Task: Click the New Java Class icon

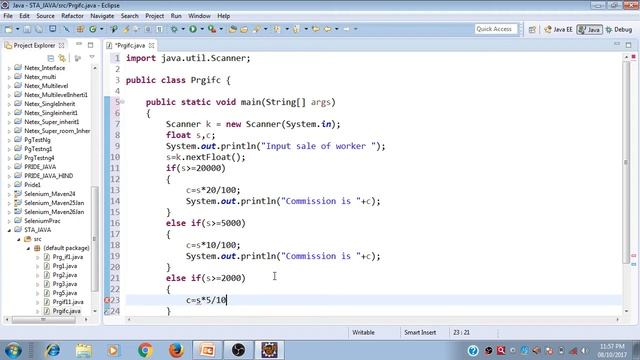Action: tap(93, 29)
